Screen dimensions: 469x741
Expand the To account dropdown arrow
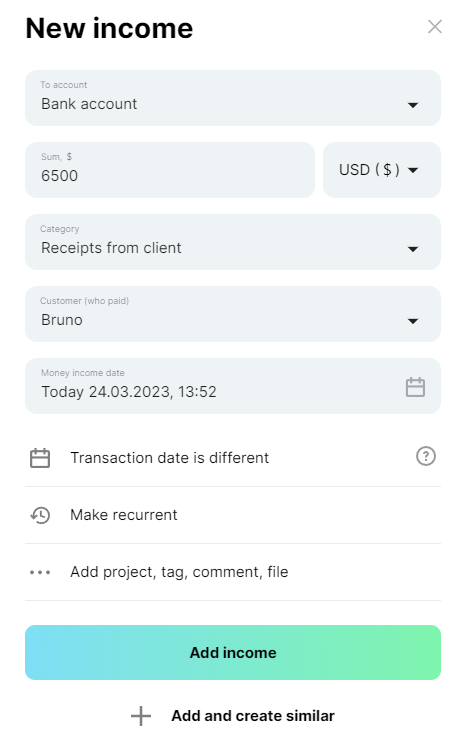(x=413, y=105)
